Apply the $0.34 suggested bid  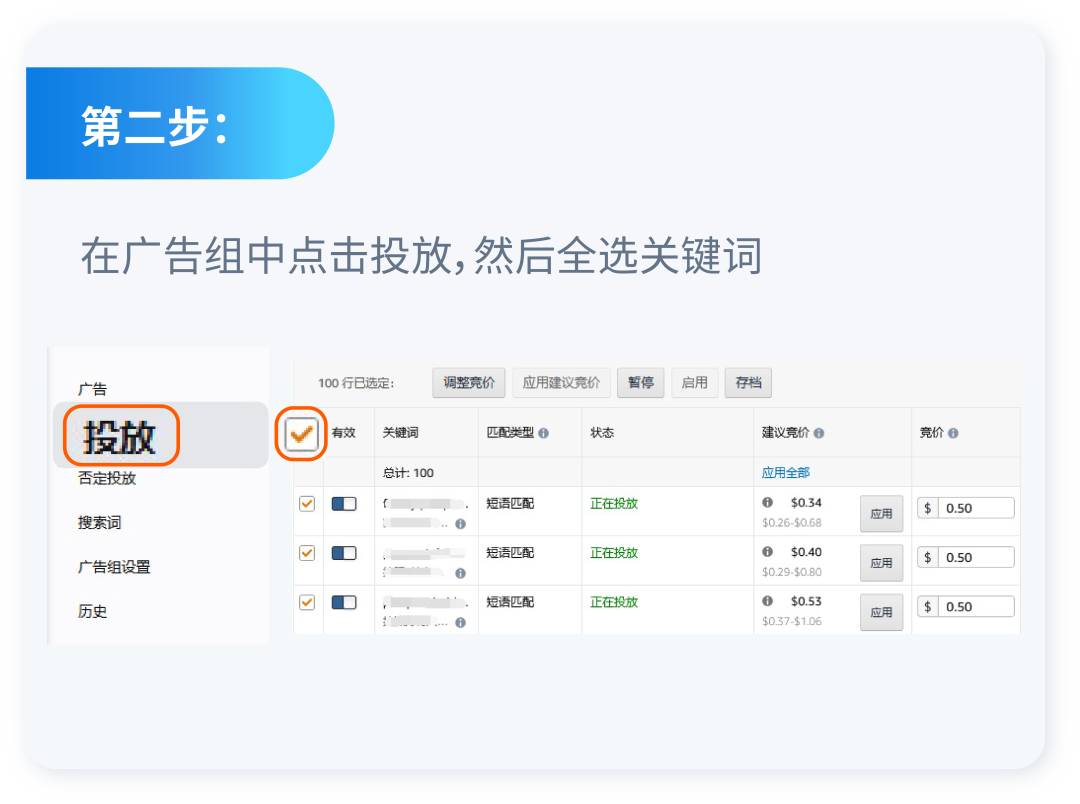pos(881,514)
